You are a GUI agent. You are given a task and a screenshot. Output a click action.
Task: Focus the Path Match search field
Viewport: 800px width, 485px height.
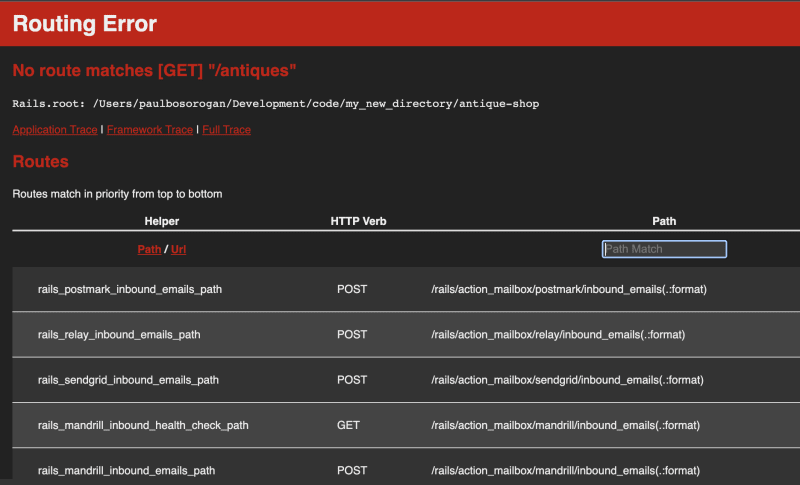click(x=664, y=249)
